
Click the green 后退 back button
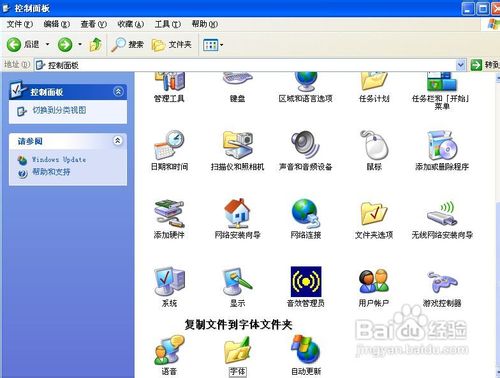click(x=23, y=44)
